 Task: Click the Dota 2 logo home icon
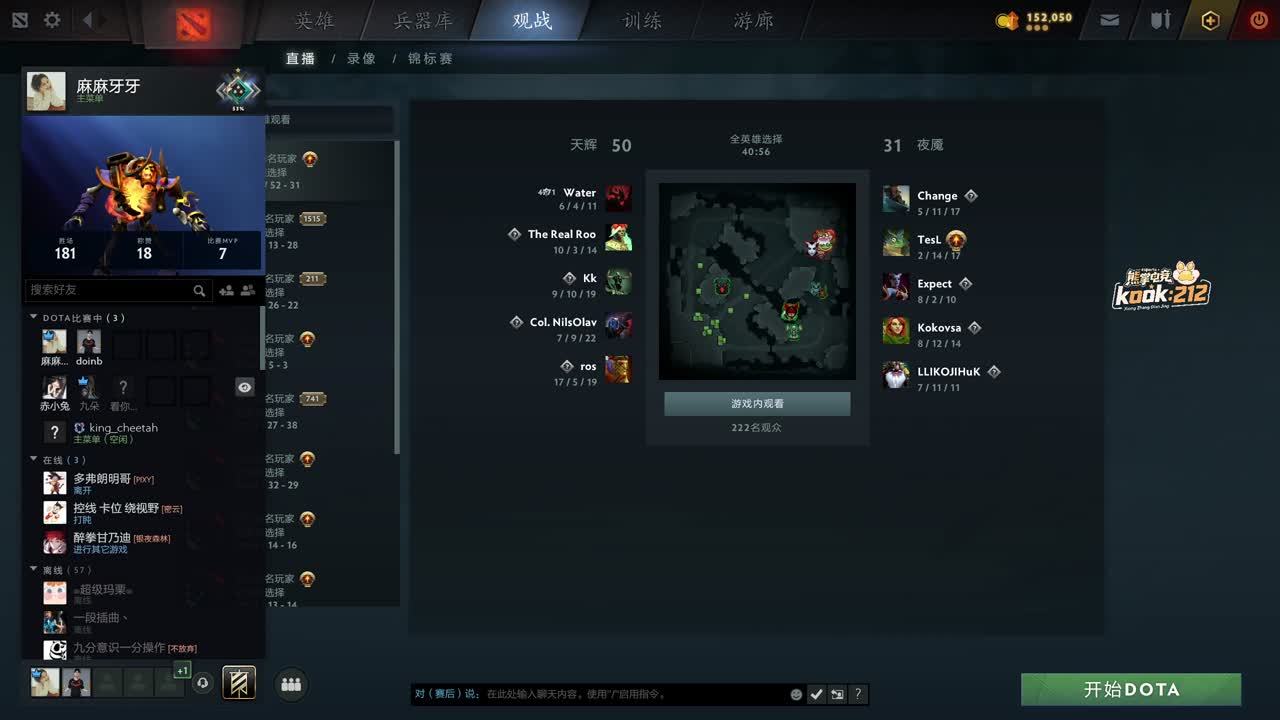click(194, 23)
